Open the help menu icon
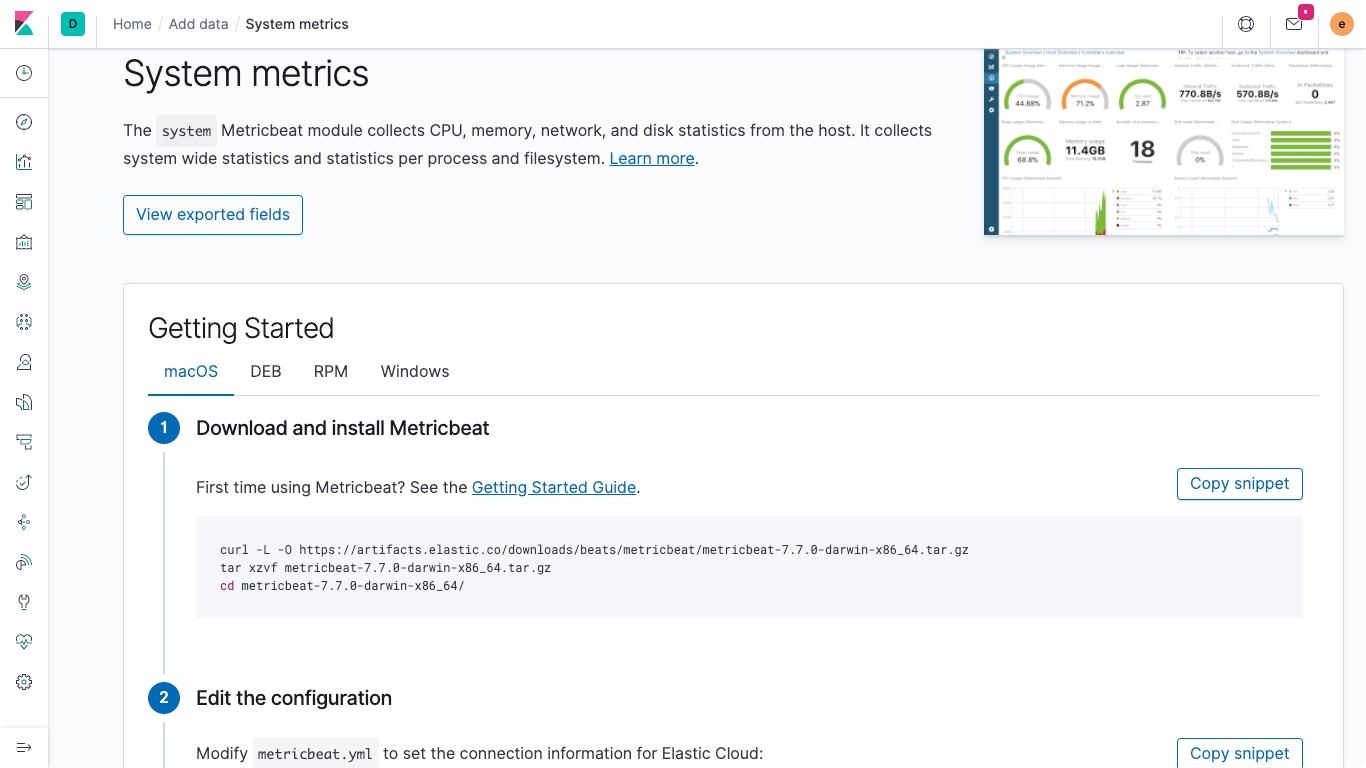This screenshot has width=1366, height=768. (x=1246, y=24)
